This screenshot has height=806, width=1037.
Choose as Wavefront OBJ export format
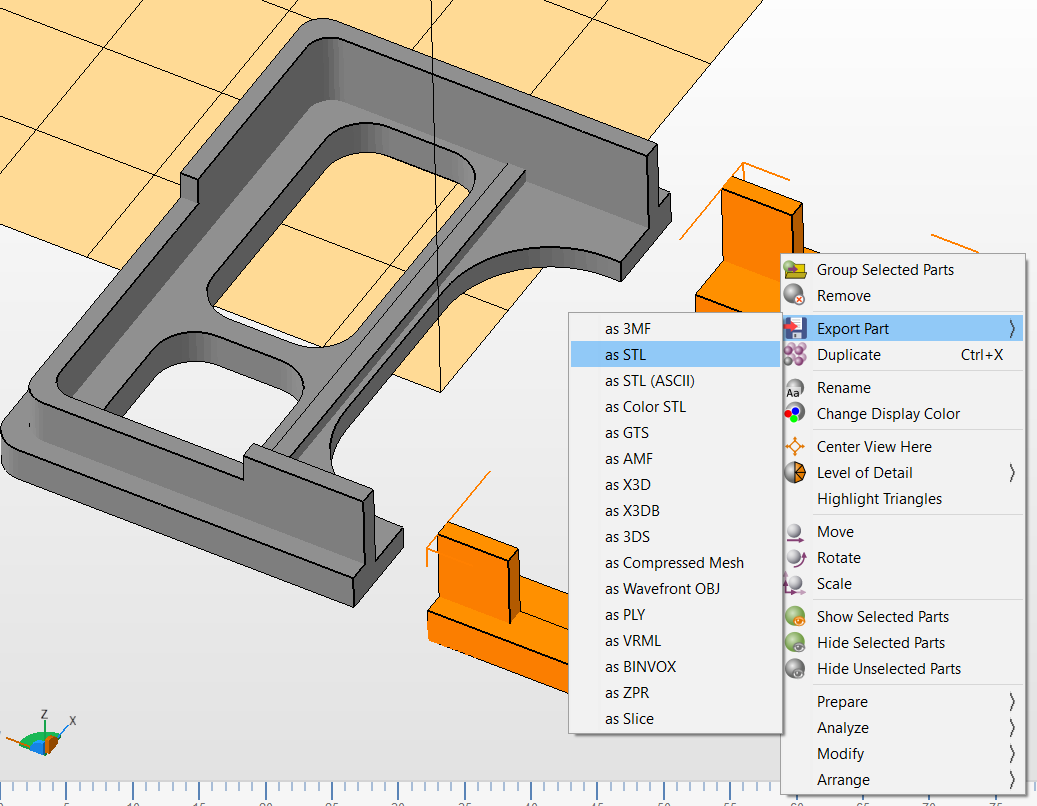coord(662,589)
